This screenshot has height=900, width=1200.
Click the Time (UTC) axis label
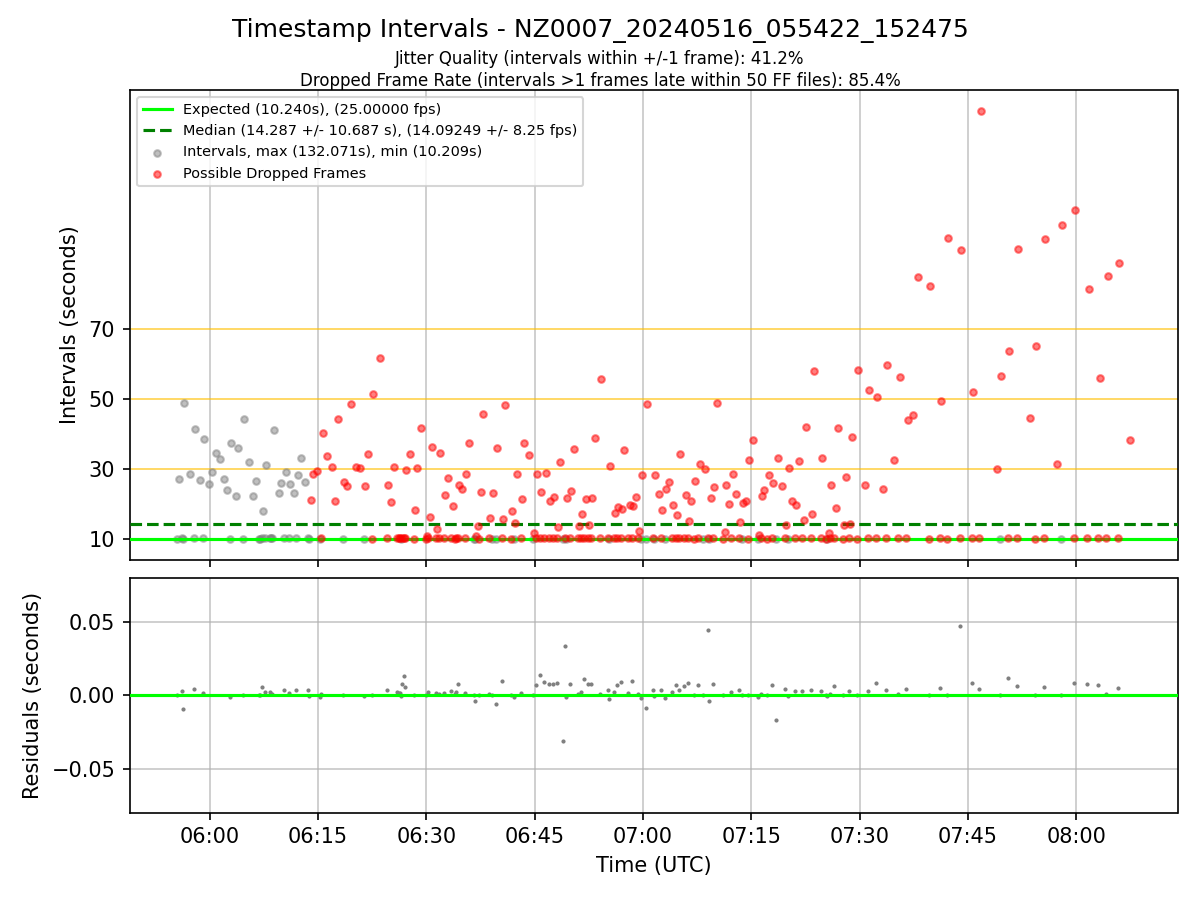(x=653, y=865)
